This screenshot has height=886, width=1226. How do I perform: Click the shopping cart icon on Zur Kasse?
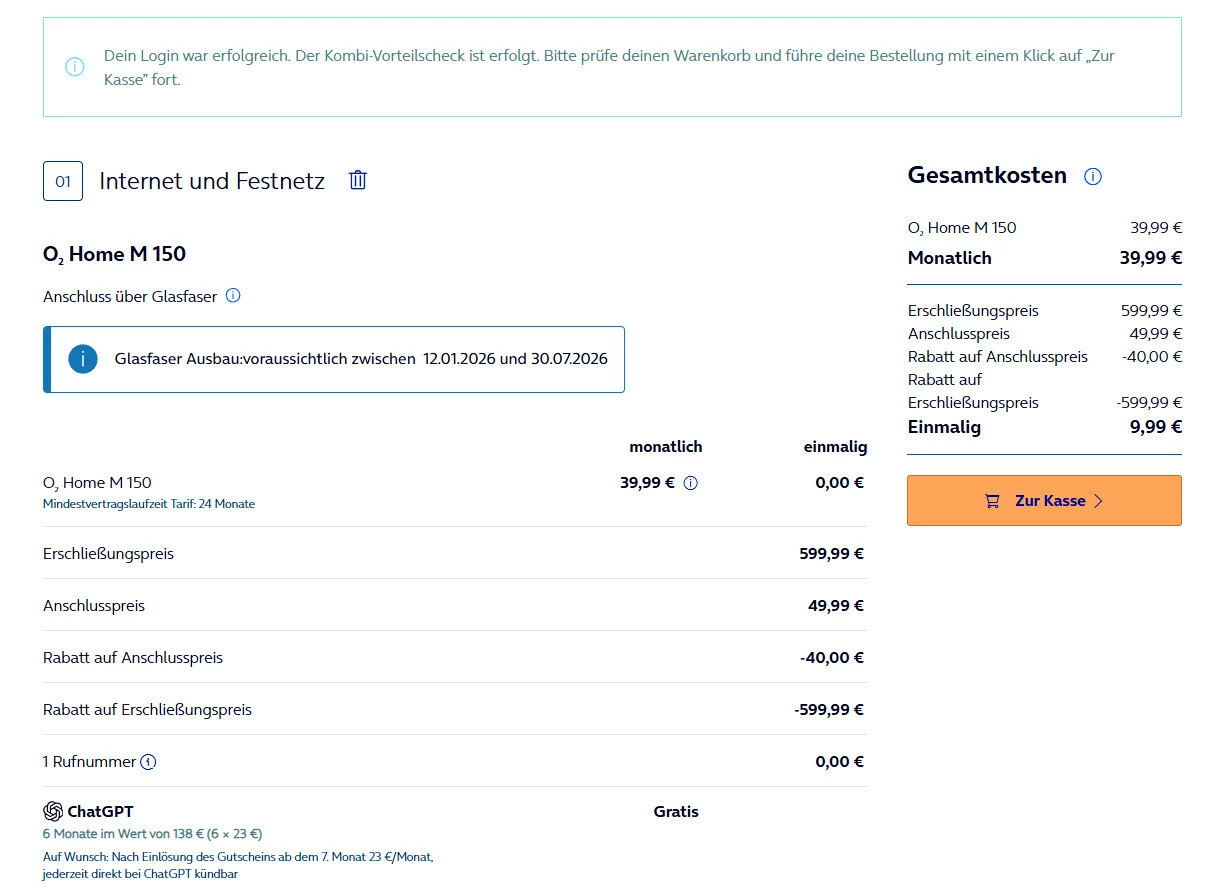click(992, 501)
